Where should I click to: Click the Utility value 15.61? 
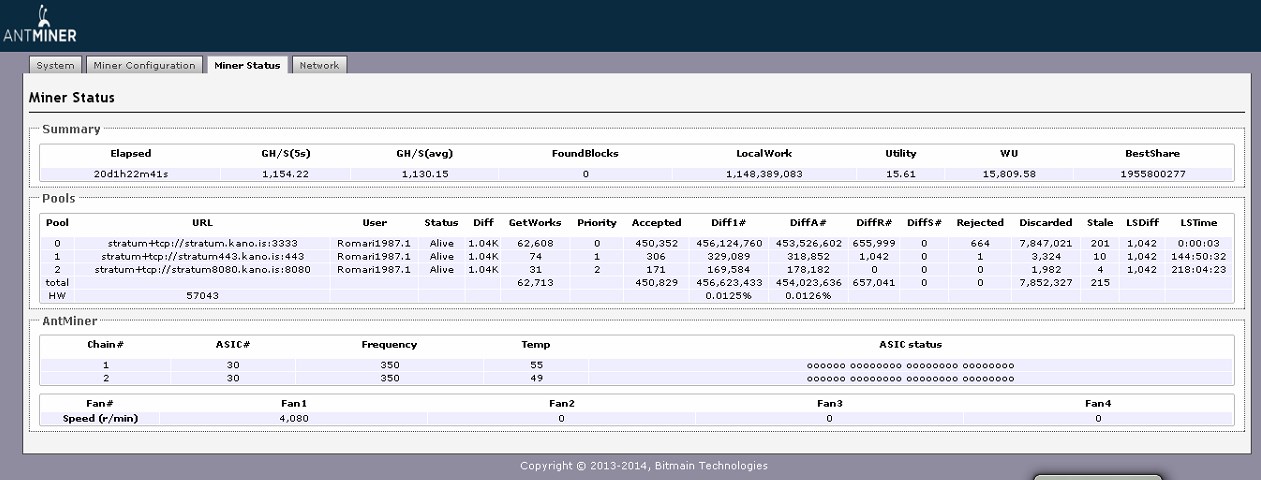coord(901,174)
